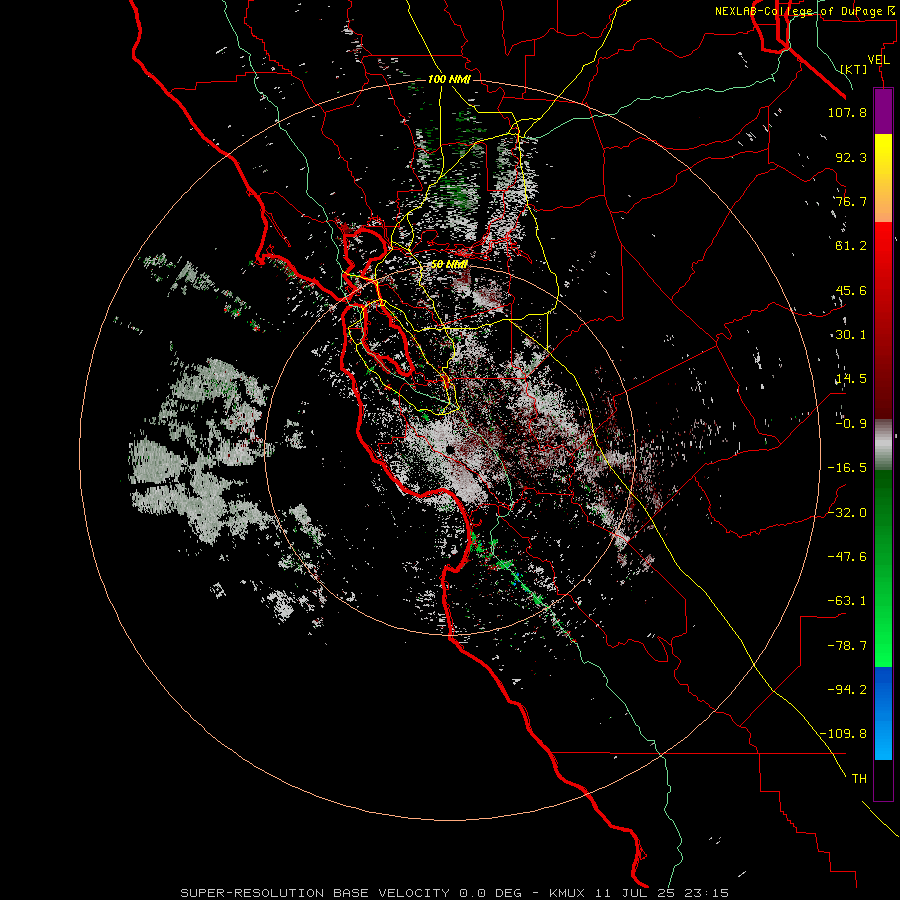Click the 30.1 velocity scale value
The image size is (900, 900).
(x=851, y=335)
